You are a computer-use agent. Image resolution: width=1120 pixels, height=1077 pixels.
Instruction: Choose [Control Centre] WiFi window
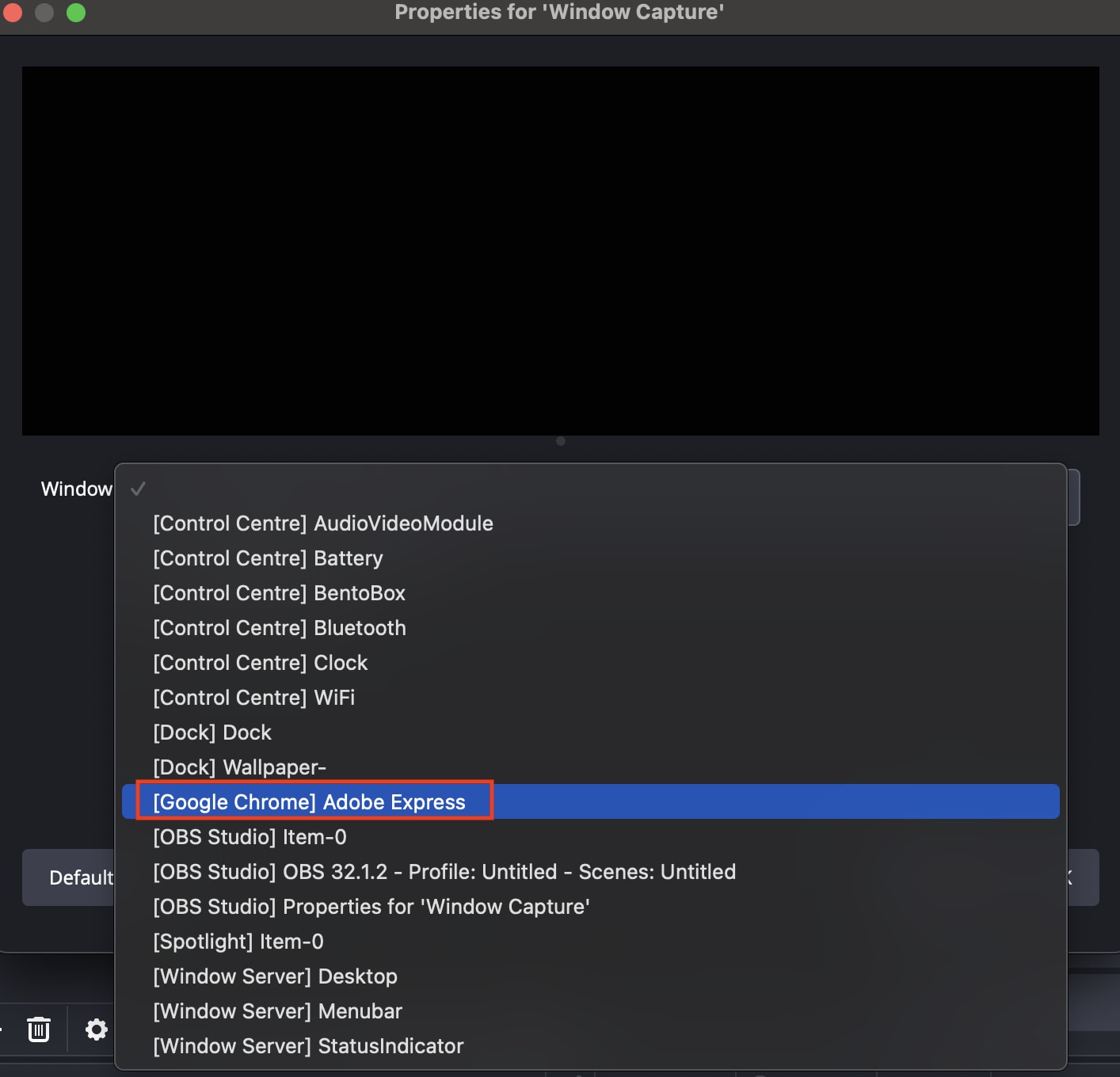pos(591,698)
